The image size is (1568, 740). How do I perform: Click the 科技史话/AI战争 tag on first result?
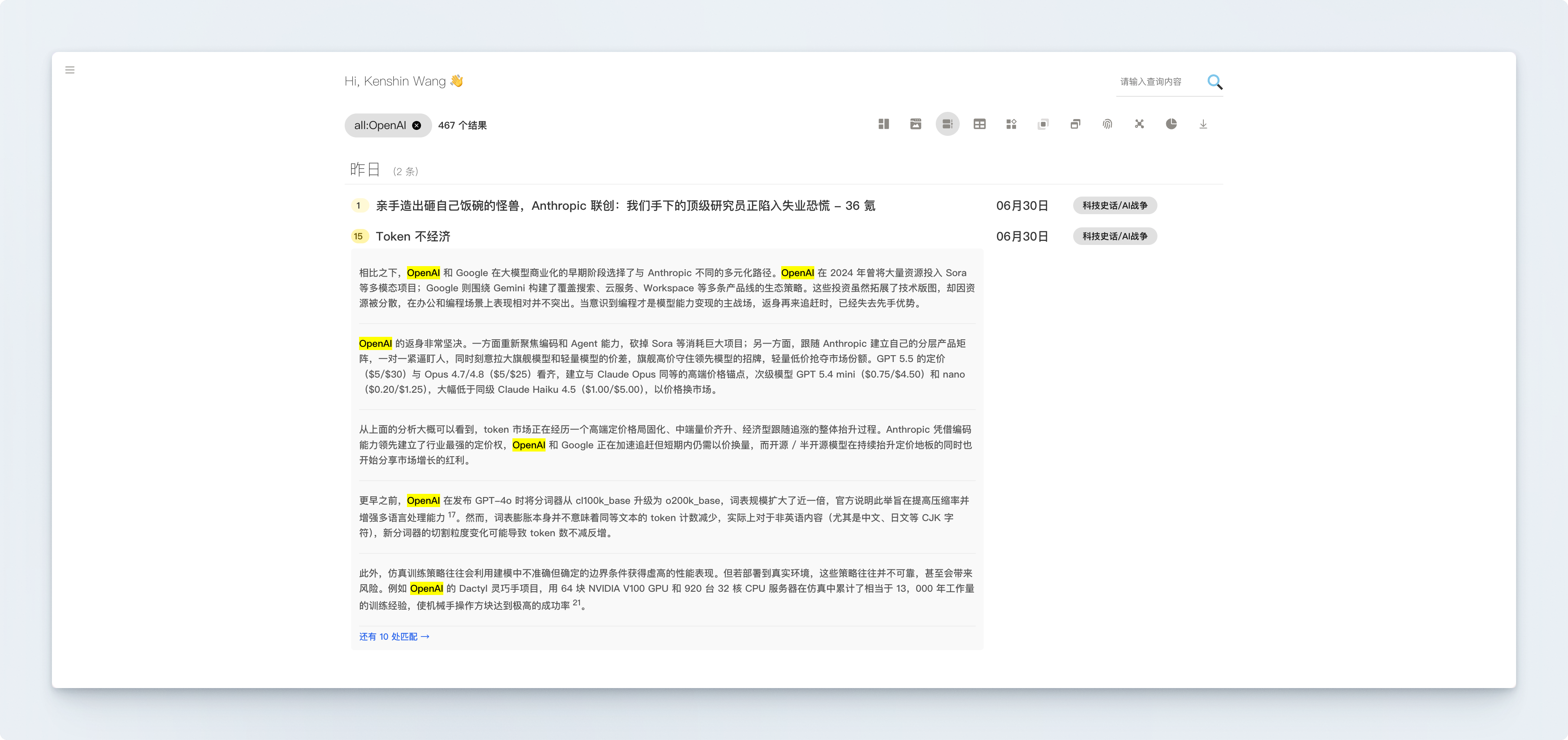click(x=1115, y=206)
